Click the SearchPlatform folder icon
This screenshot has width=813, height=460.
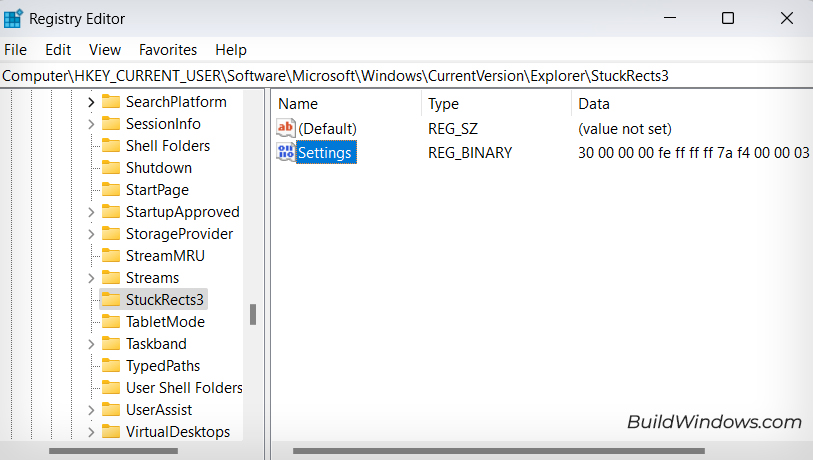coord(111,101)
